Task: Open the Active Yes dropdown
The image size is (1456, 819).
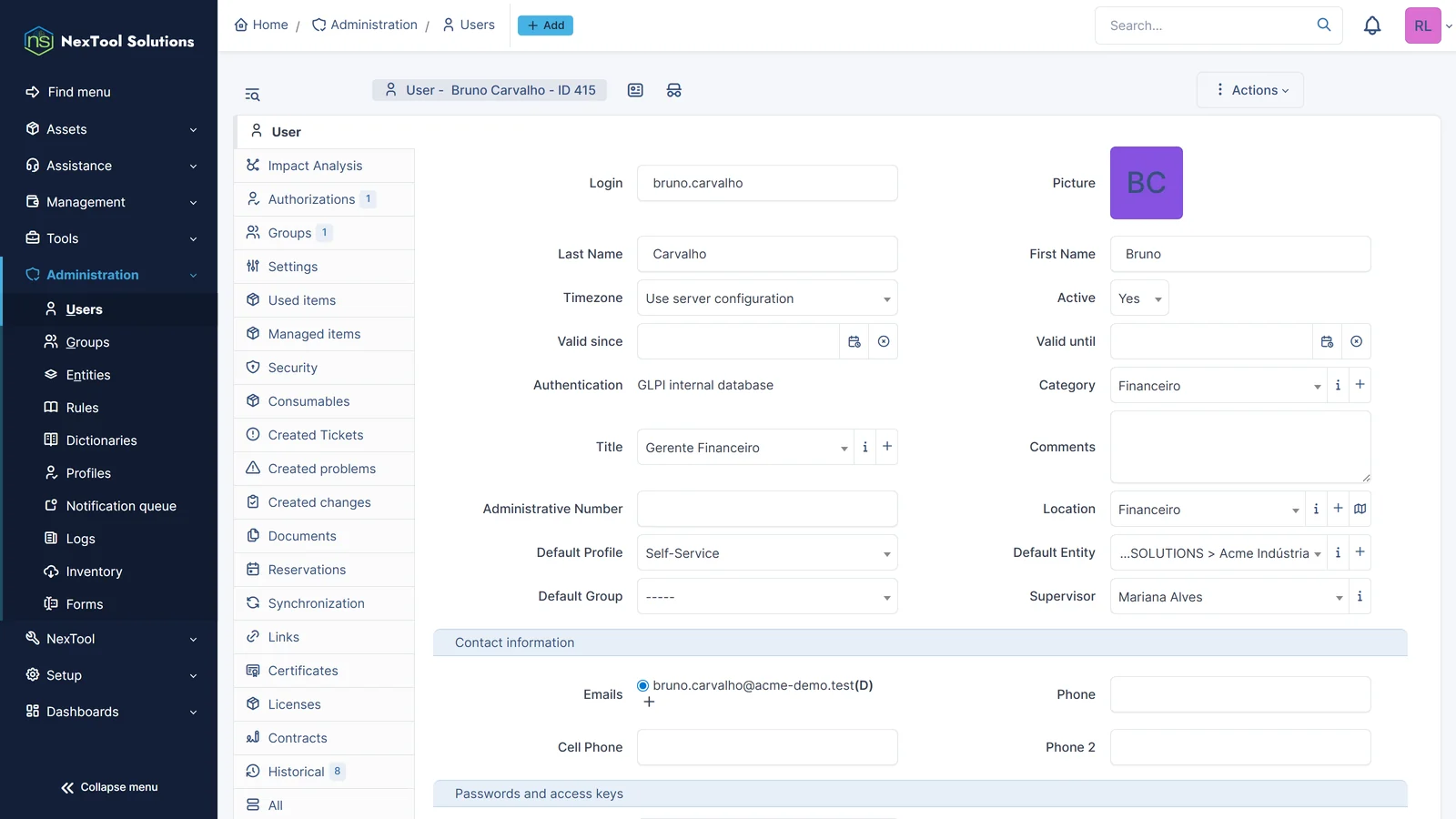Action: coord(1139,298)
